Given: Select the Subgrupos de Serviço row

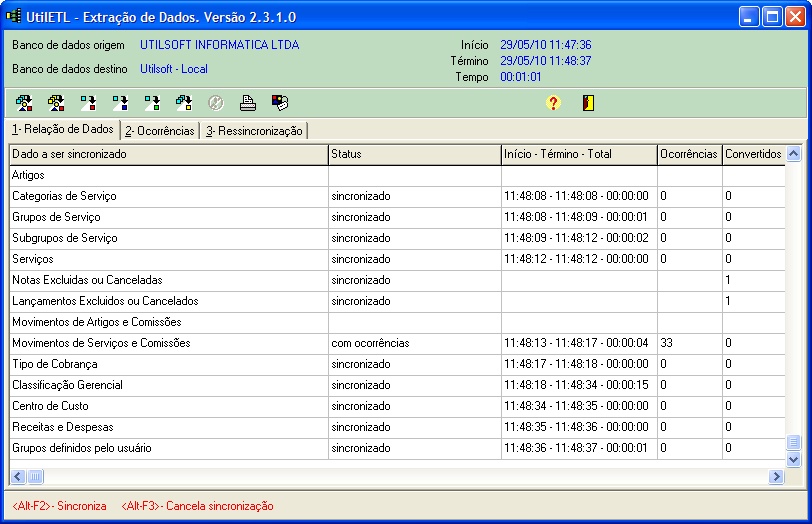Looking at the screenshot, I should coord(397,239).
